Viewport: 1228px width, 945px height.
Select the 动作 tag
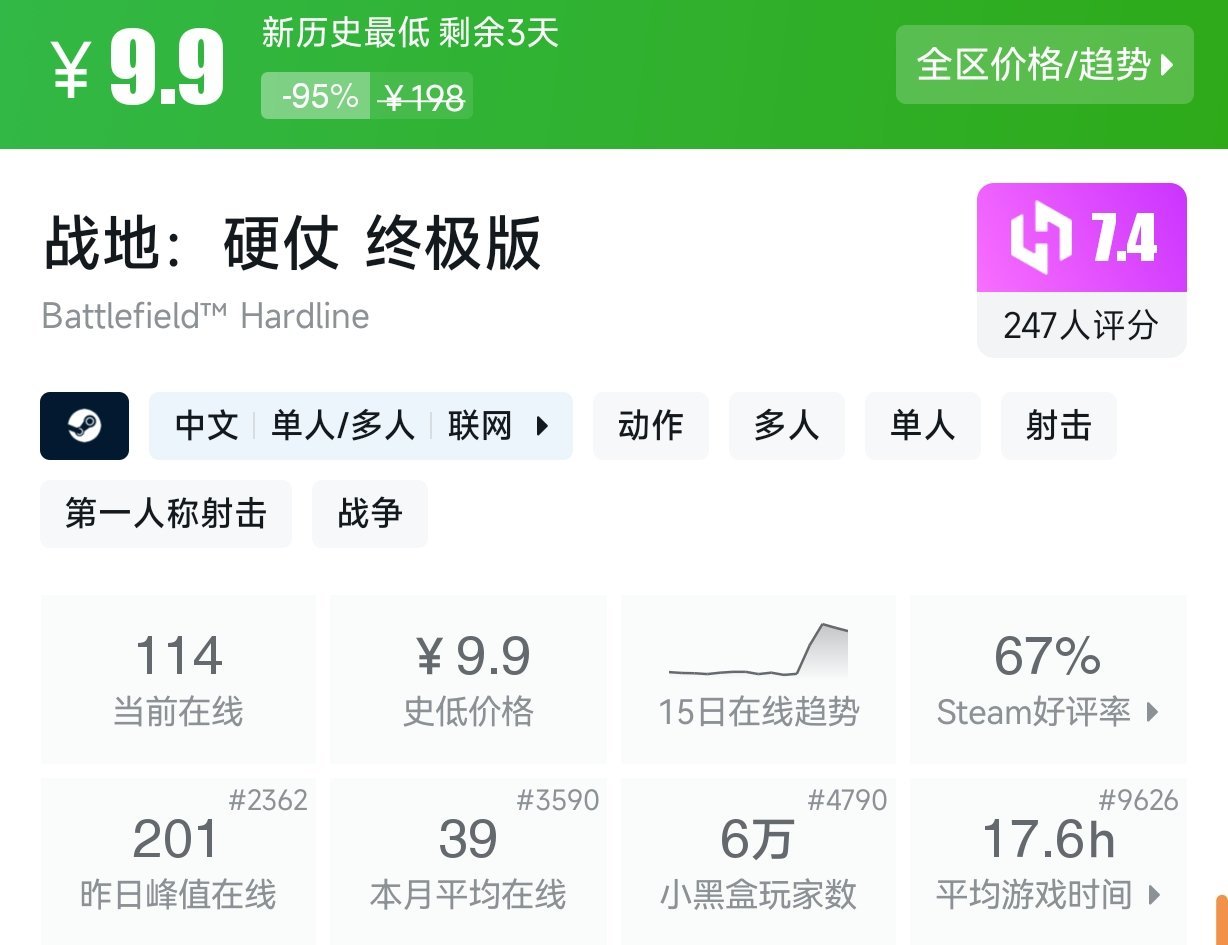(651, 426)
